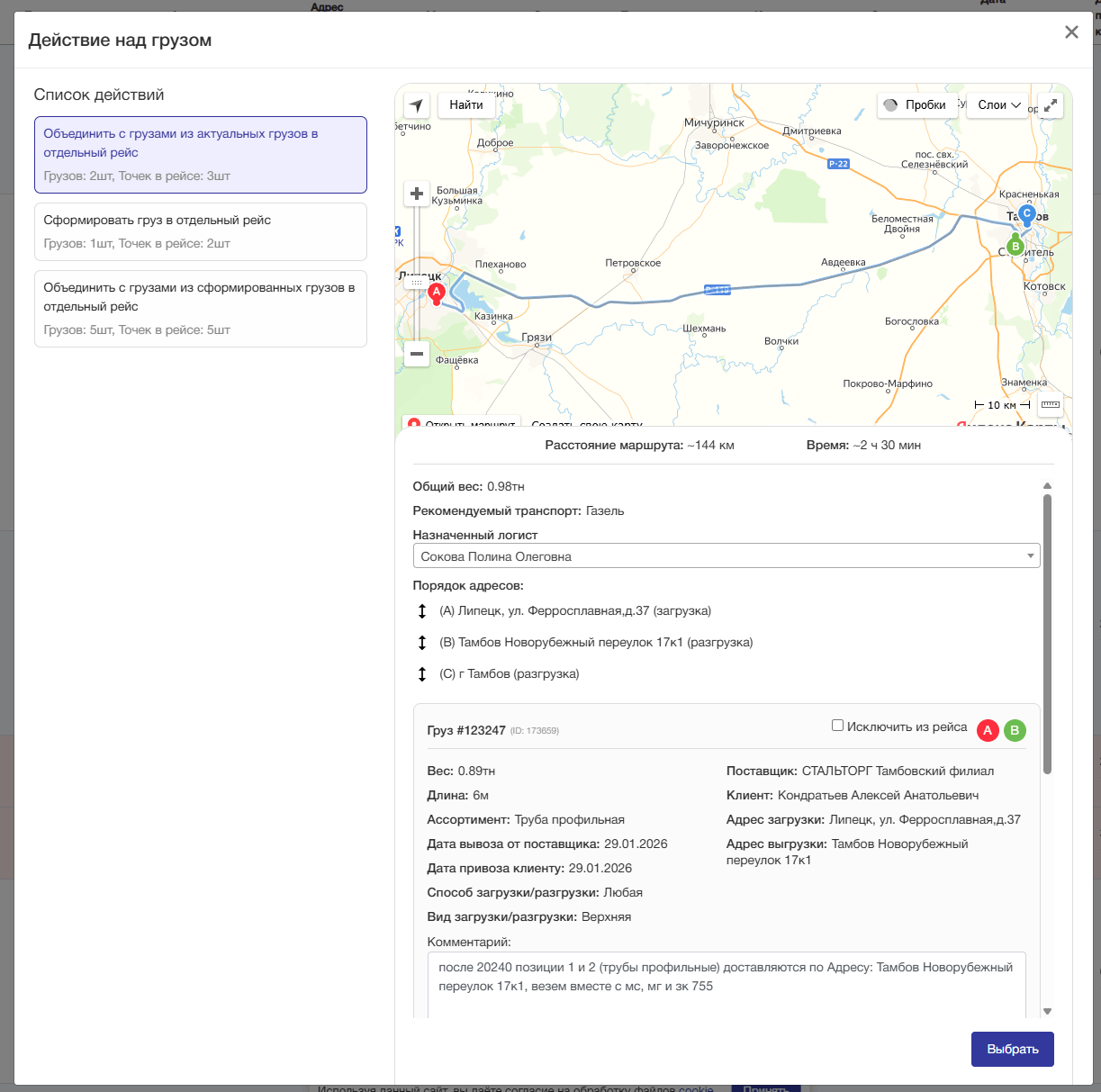The image size is (1101, 1092).
Task: Open the Слои layers dropdown
Action: tap(998, 105)
